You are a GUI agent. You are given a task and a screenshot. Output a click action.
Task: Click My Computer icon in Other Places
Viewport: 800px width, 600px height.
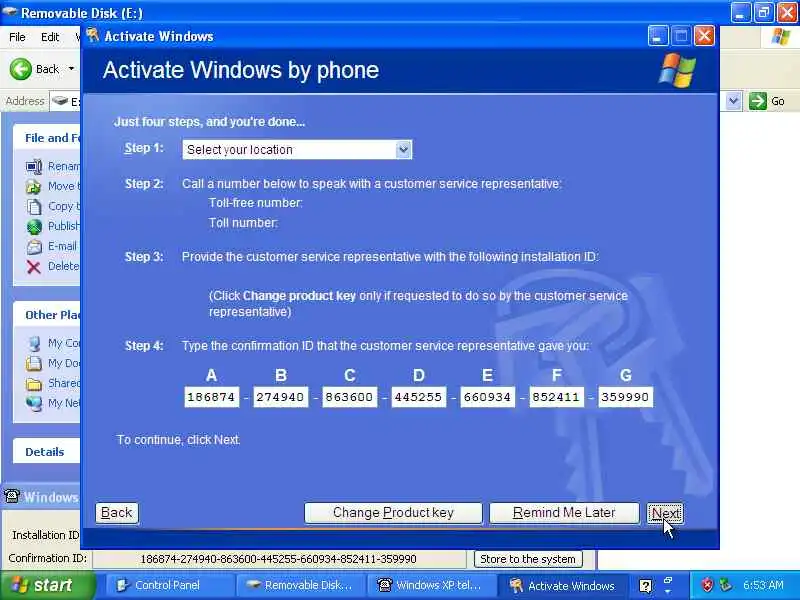pos(34,343)
